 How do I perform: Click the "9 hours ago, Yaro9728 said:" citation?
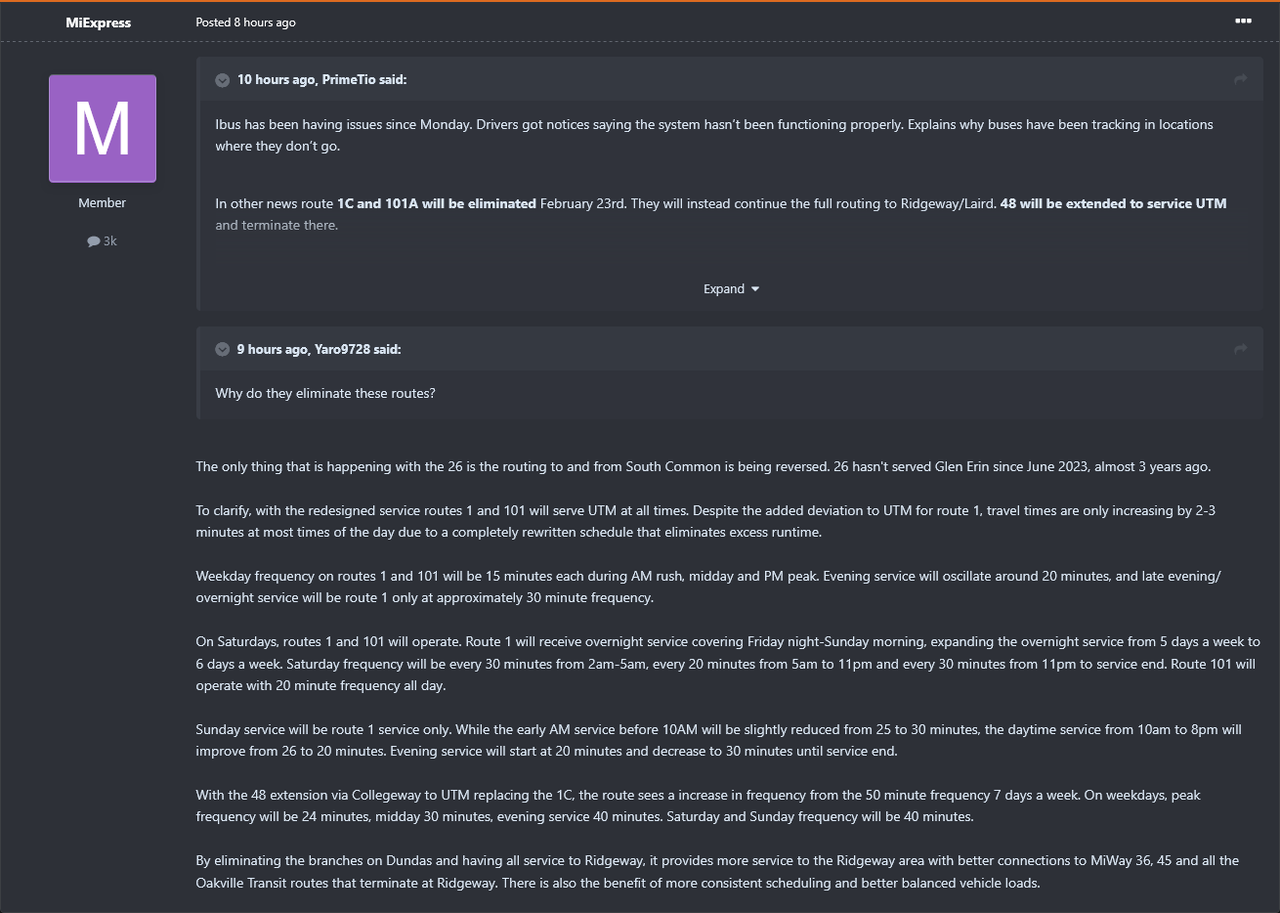click(x=318, y=349)
